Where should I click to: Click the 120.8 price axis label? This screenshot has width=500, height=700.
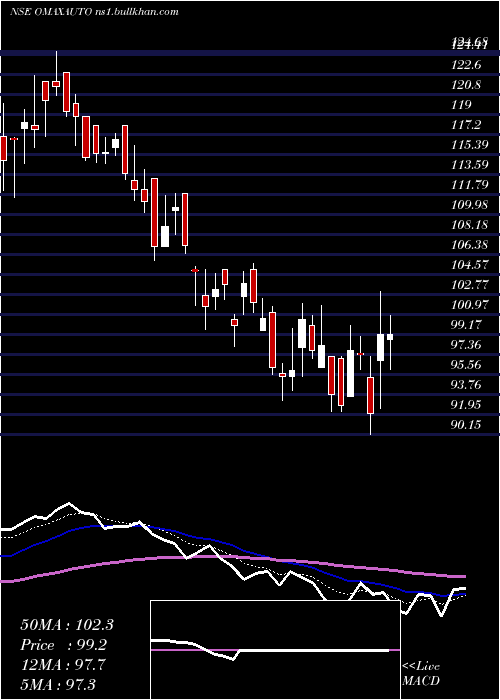466,85
